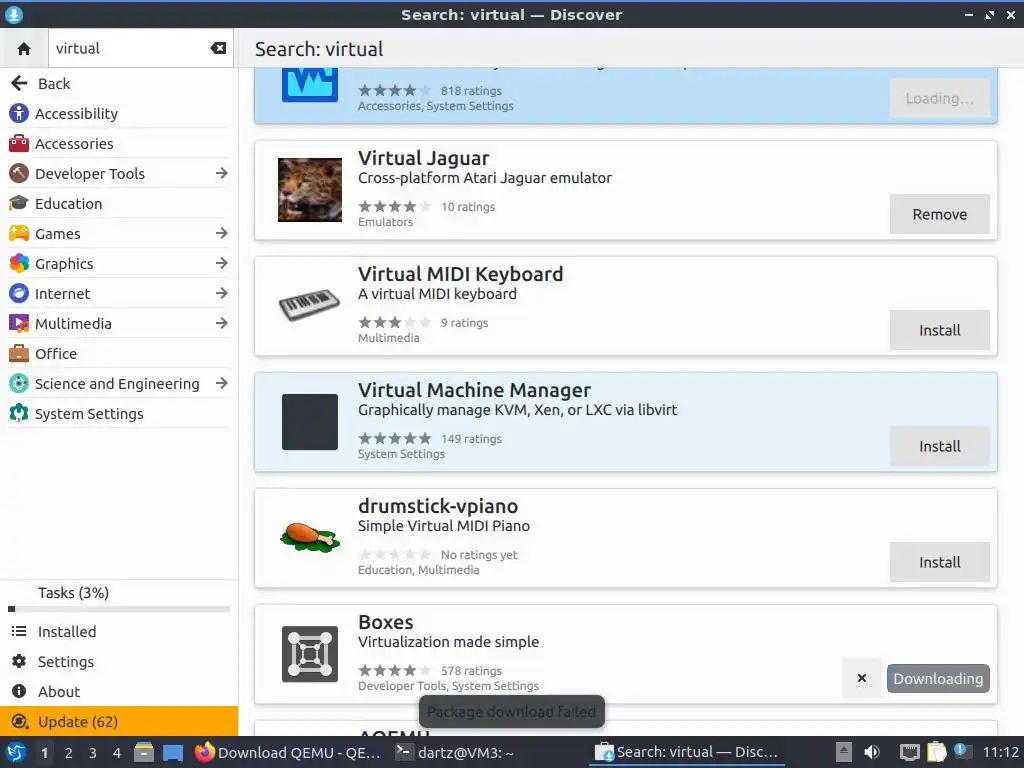Click the Education graduation cap icon
Viewport: 1024px width, 768px height.
click(19, 204)
